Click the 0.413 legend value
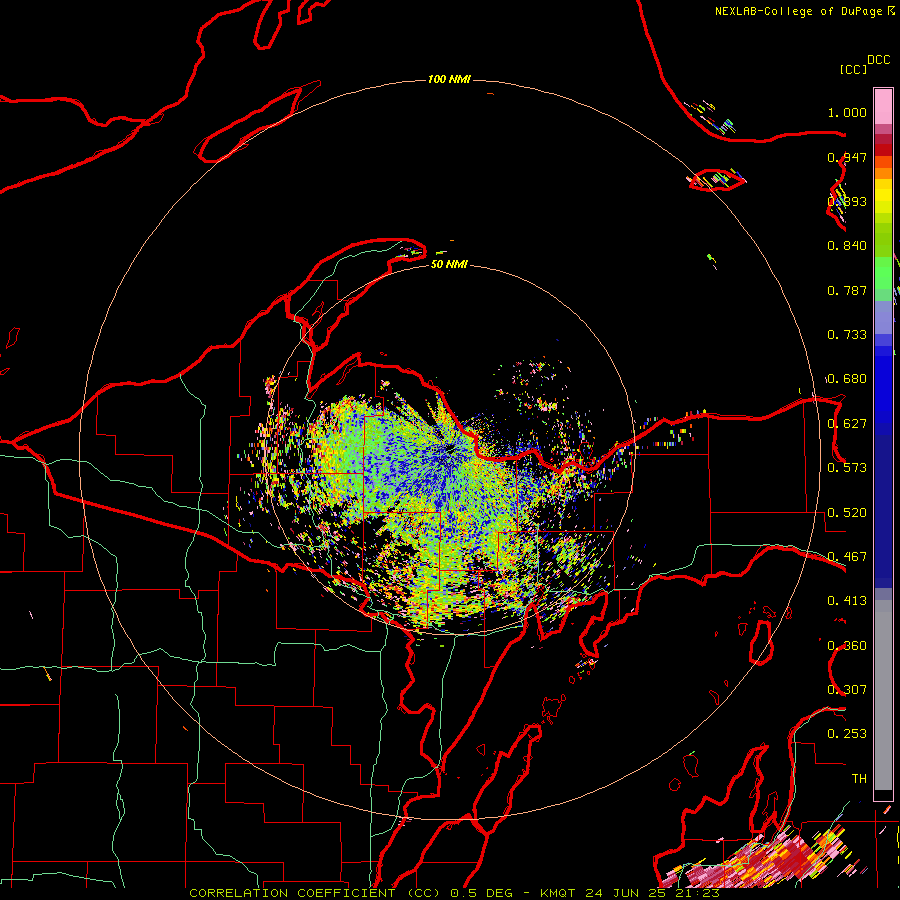 pyautogui.click(x=847, y=601)
